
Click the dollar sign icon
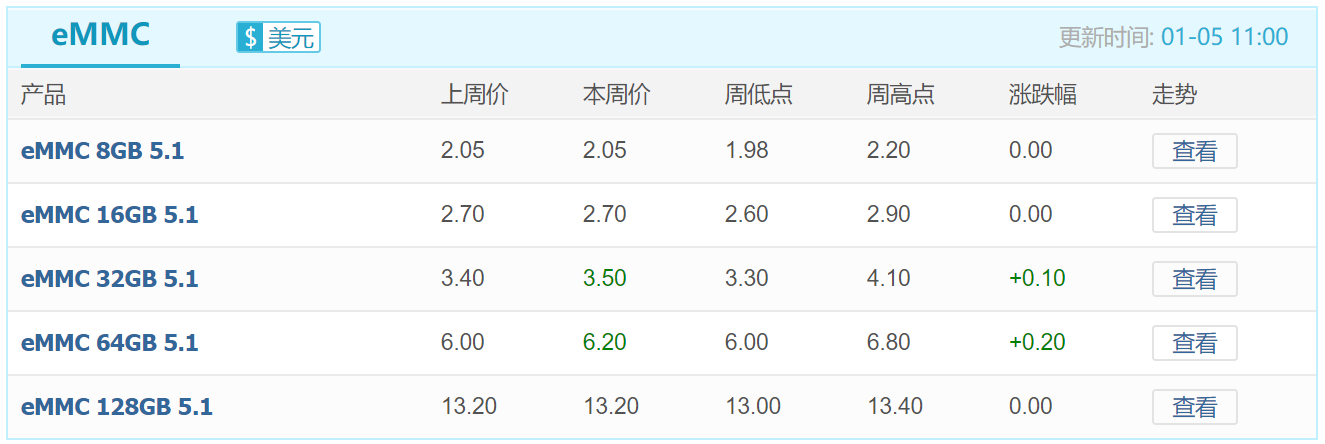pyautogui.click(x=249, y=38)
